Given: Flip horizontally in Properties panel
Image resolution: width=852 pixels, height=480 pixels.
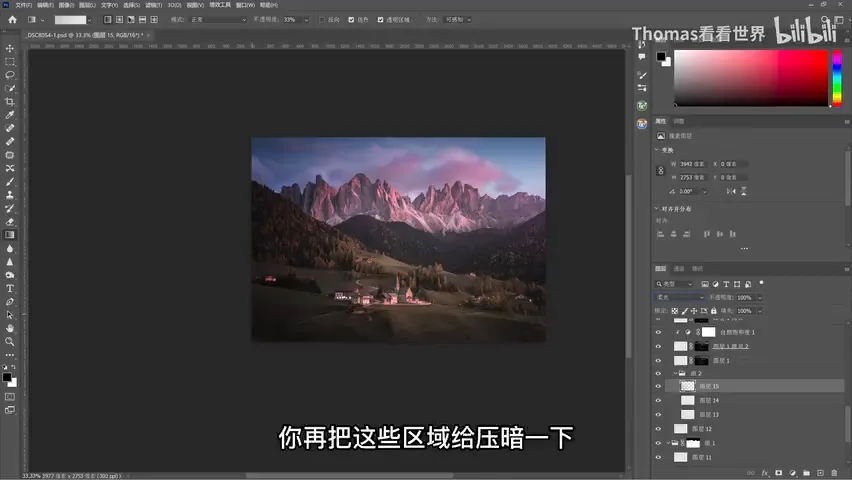Looking at the screenshot, I should point(731,191).
